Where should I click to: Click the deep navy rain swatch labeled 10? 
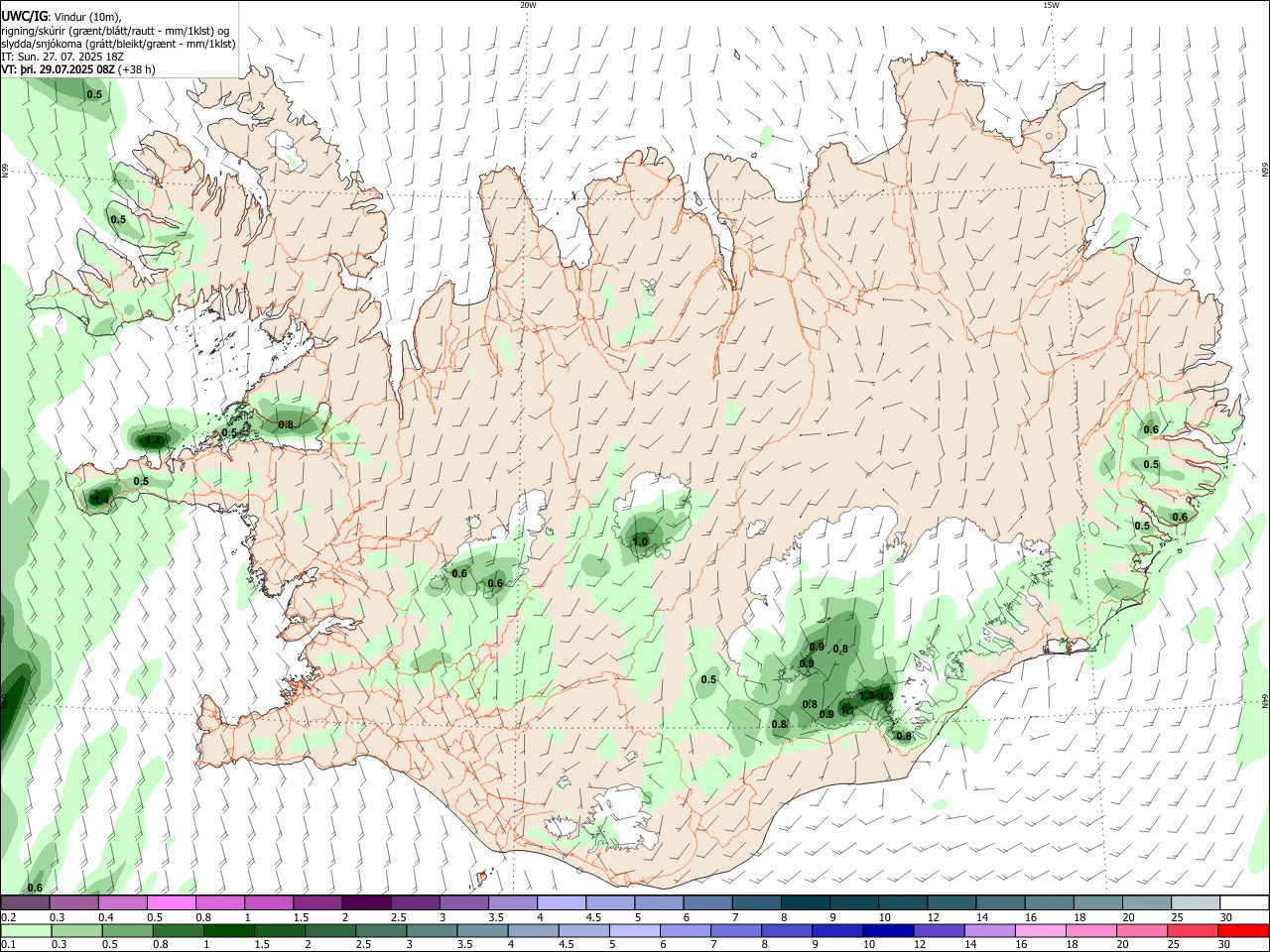pyautogui.click(x=888, y=930)
